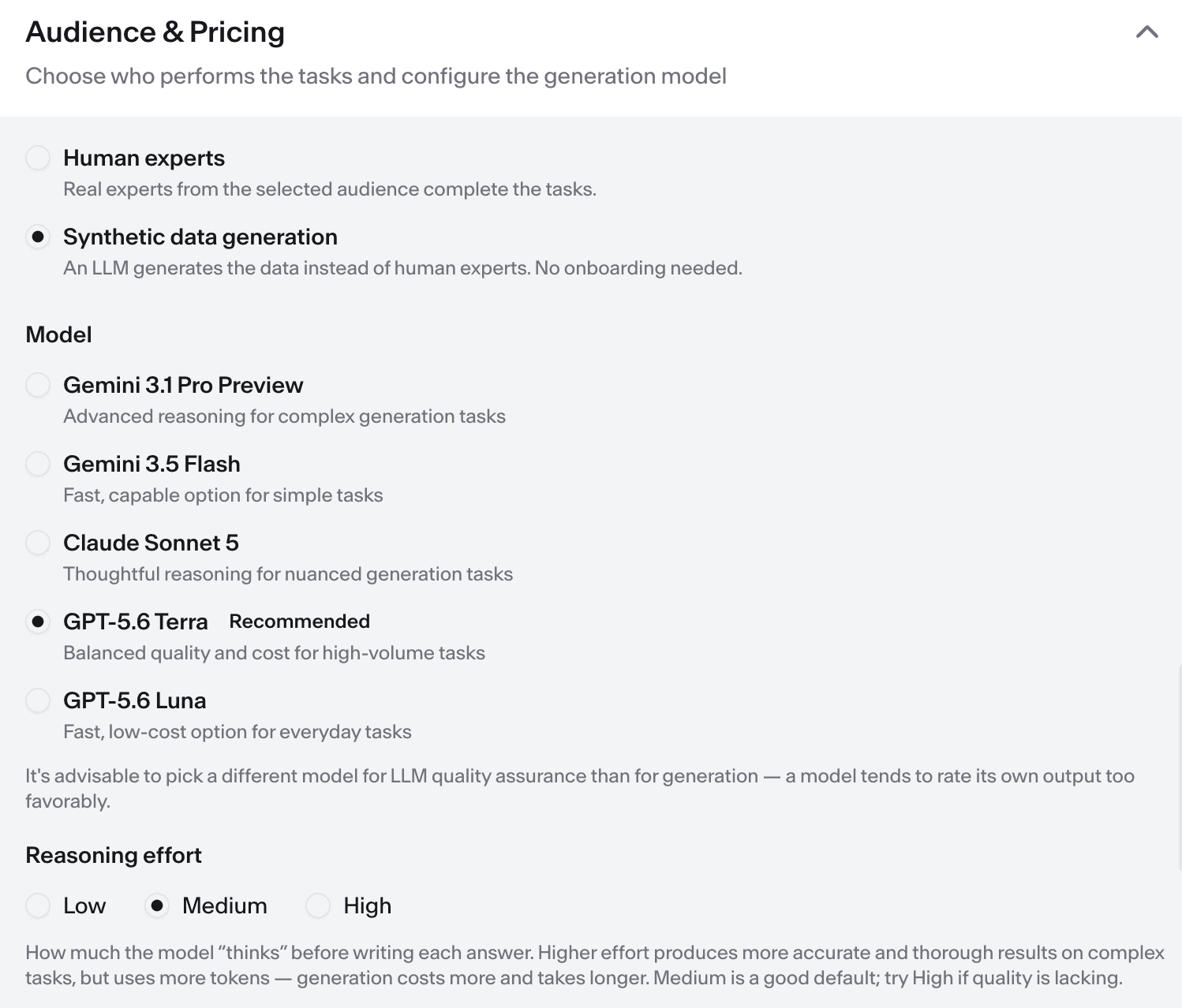Click the GPT-5.6 Luna label text
The image size is (1182, 1008).
click(x=135, y=700)
